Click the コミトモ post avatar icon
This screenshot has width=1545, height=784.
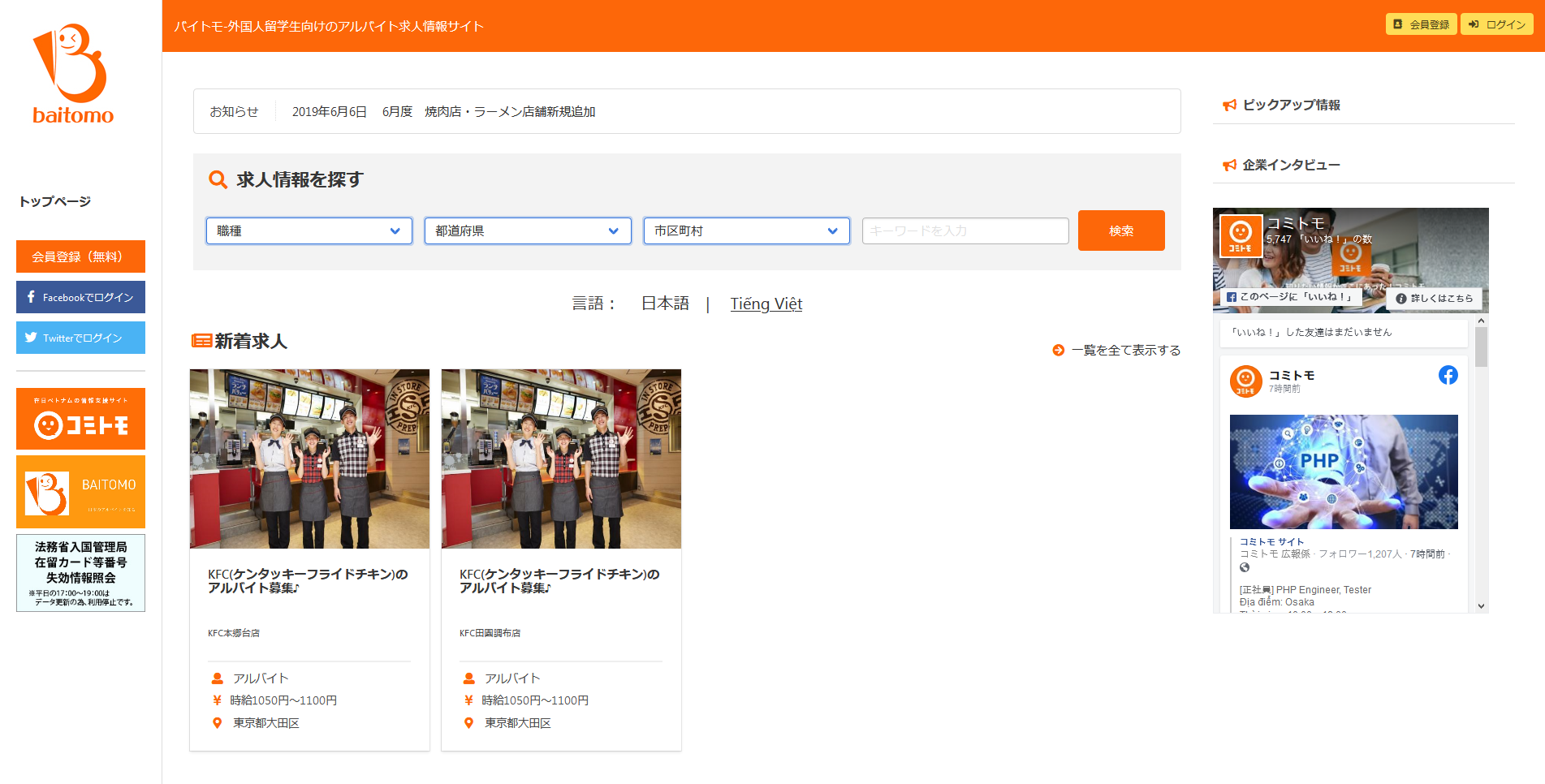click(x=1245, y=381)
